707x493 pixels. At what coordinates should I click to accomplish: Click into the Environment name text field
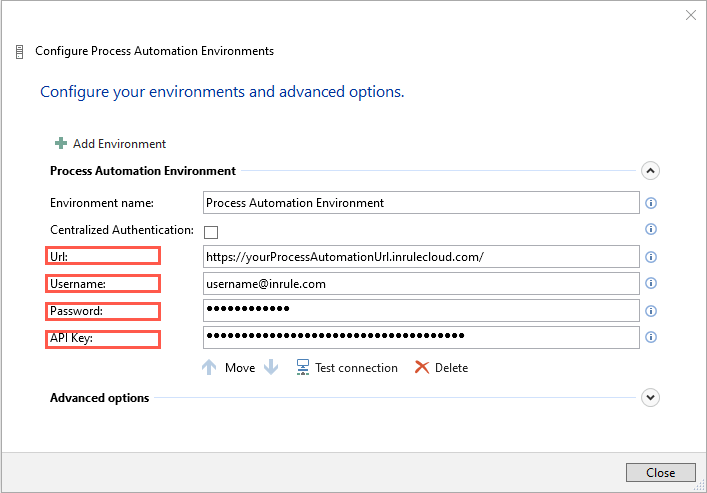420,203
